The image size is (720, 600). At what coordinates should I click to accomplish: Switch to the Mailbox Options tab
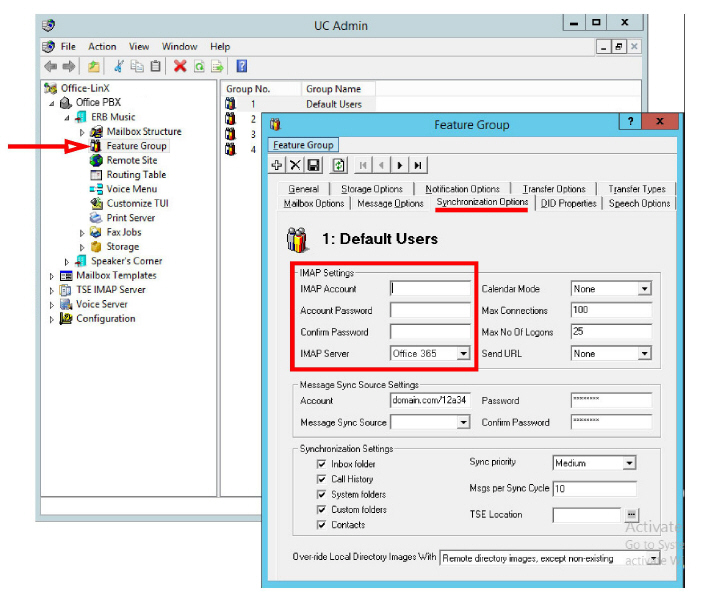coord(314,203)
